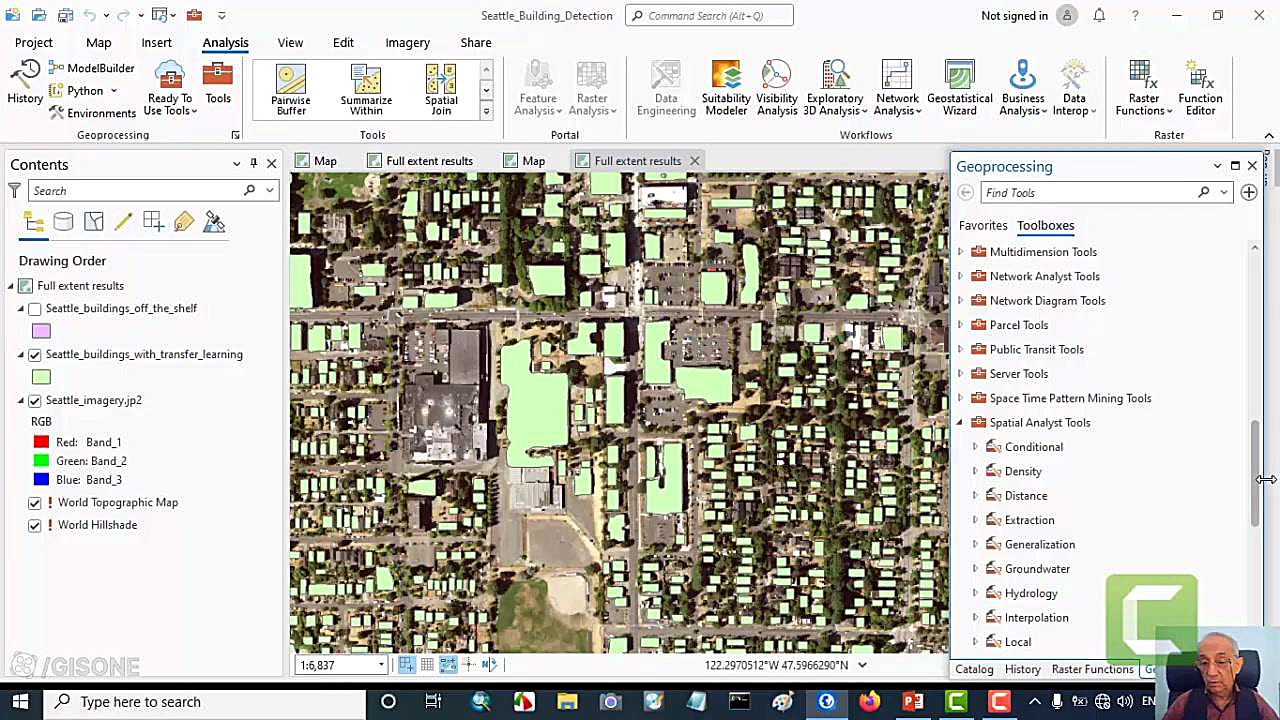Open the Project tab
Viewport: 1280px width, 720px height.
(x=33, y=43)
